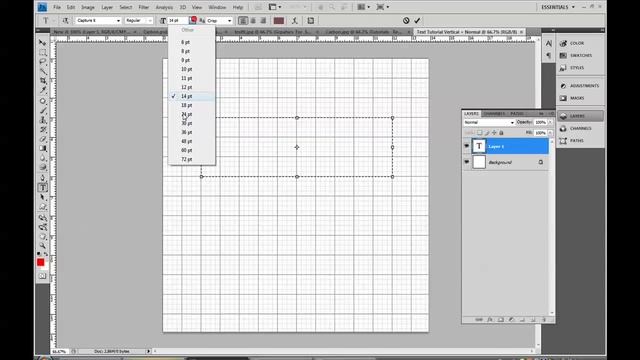Screen dimensions: 640x360
Task: Open the Adjustments panel button
Action: pyautogui.click(x=581, y=86)
